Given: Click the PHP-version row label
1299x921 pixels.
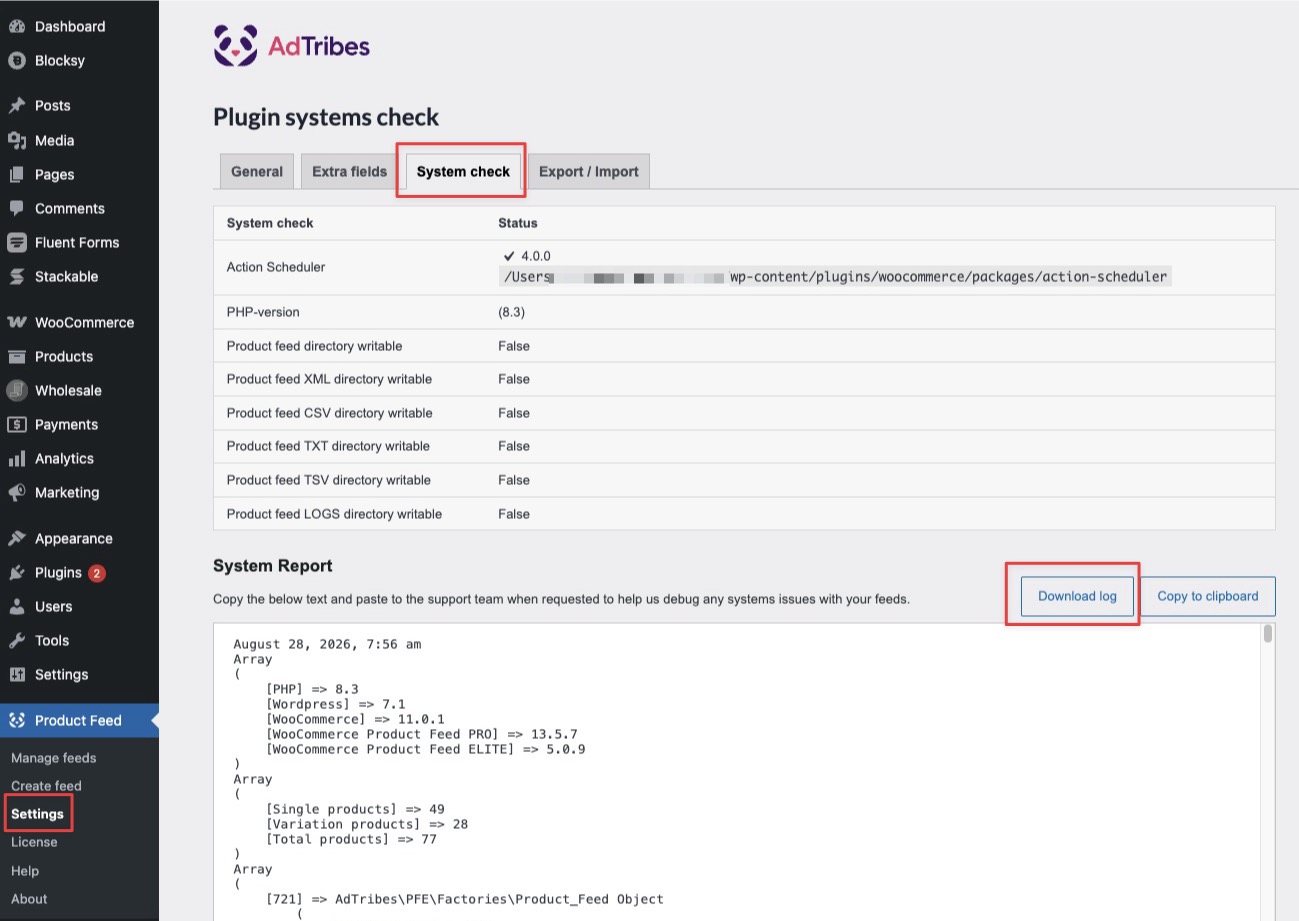Looking at the screenshot, I should tap(263, 312).
